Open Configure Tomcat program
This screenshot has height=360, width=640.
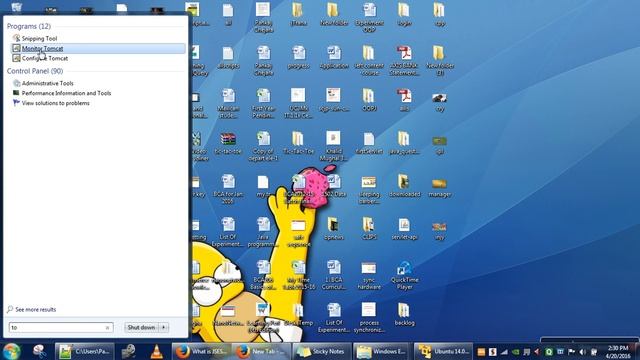[x=44, y=58]
